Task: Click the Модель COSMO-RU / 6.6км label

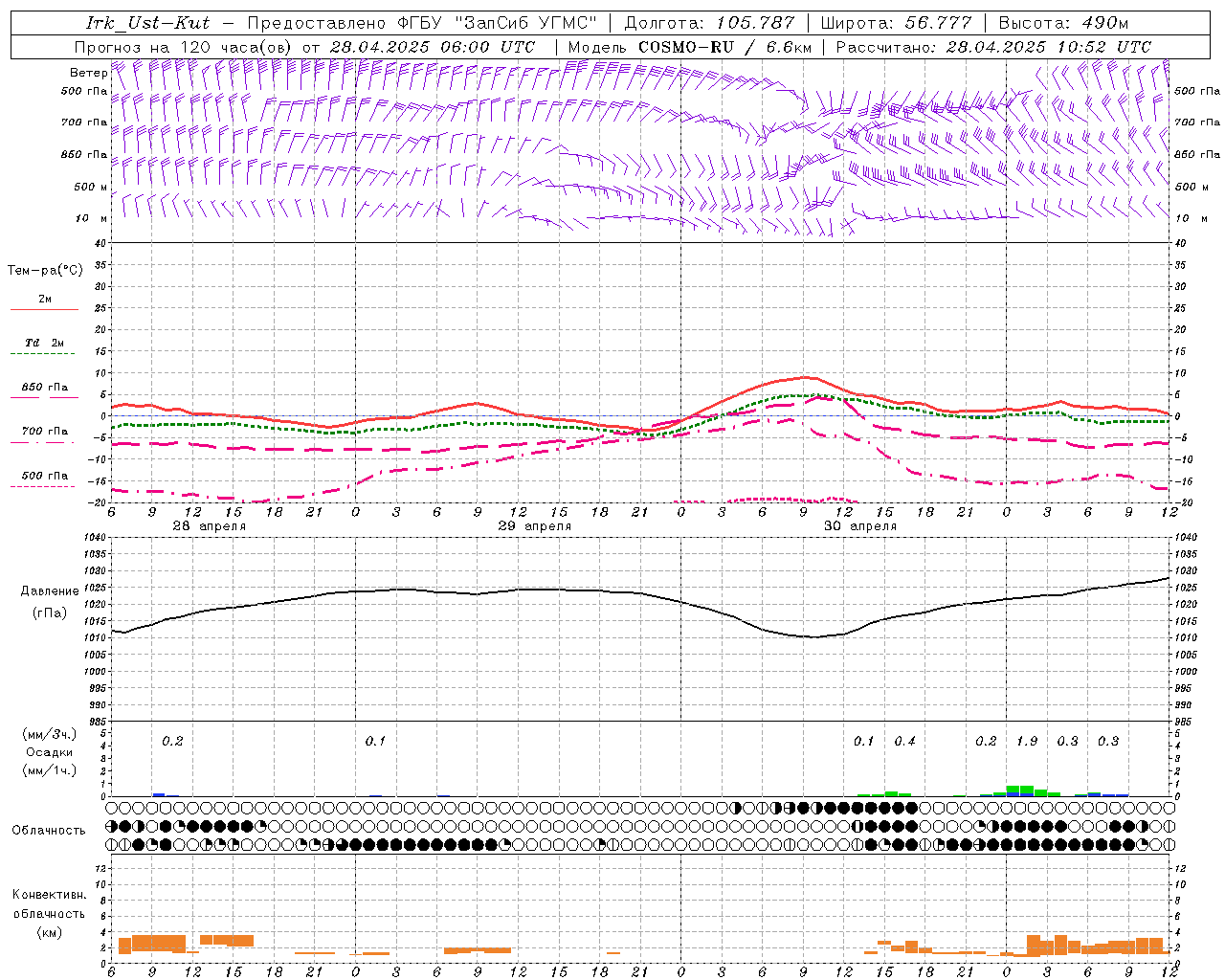Action: [690, 46]
